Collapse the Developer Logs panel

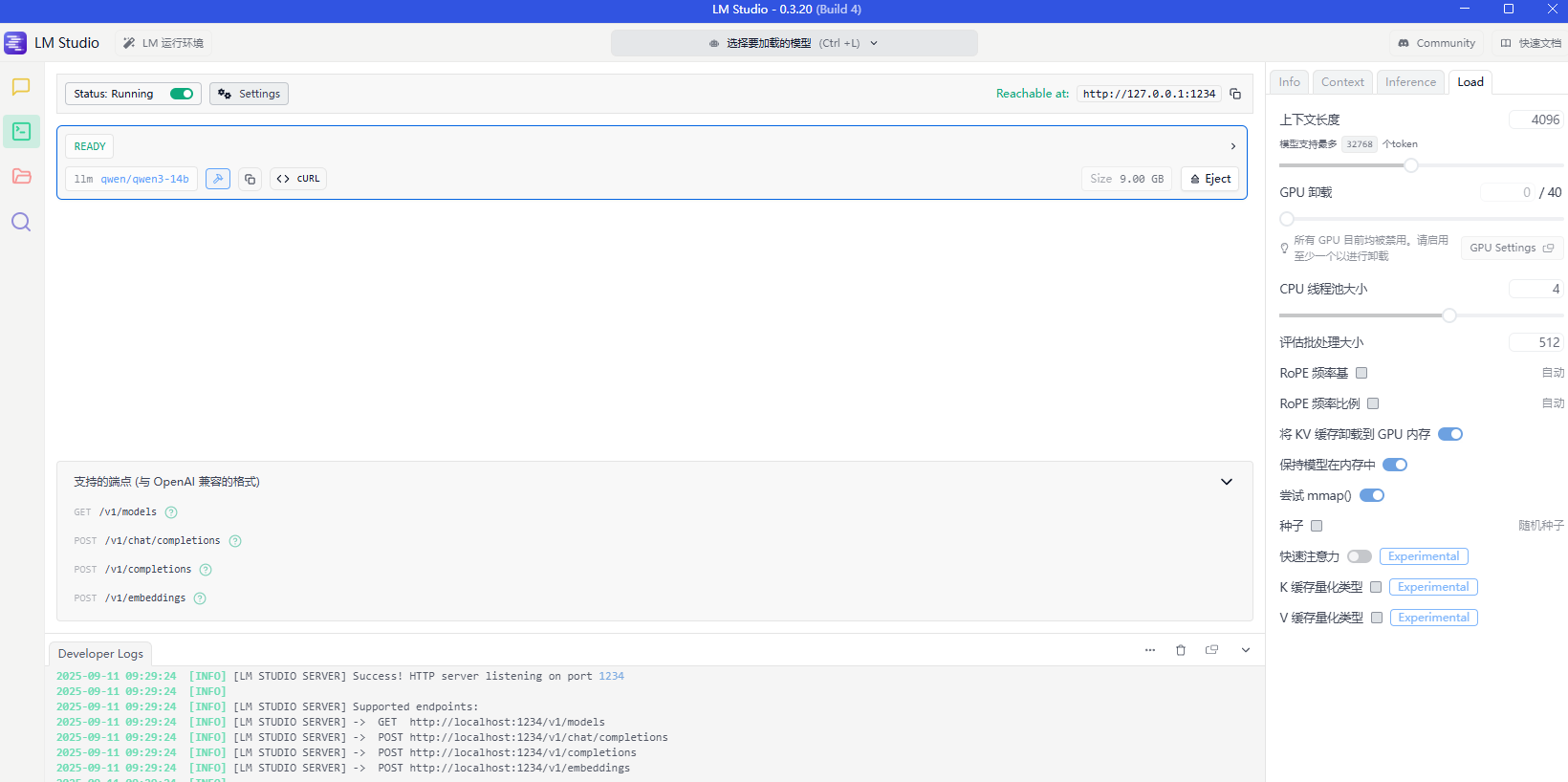pyautogui.click(x=1246, y=650)
